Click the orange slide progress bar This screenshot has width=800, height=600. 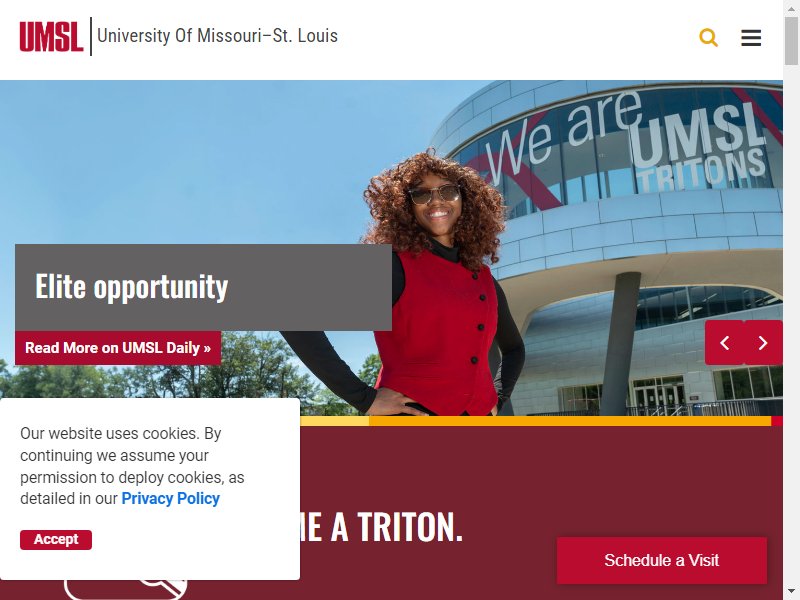click(570, 421)
